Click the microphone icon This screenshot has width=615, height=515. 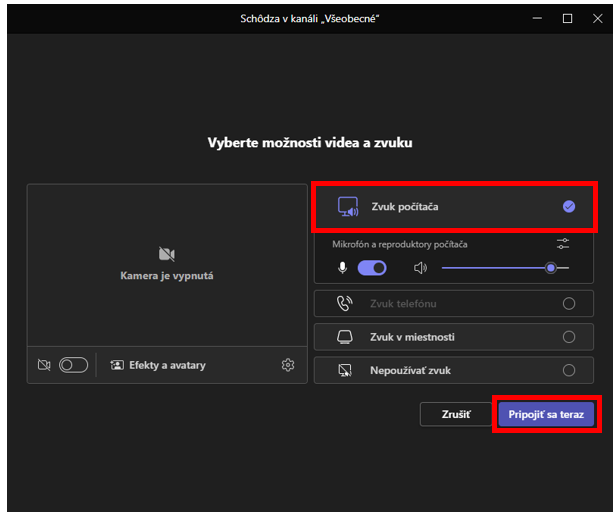point(342,268)
